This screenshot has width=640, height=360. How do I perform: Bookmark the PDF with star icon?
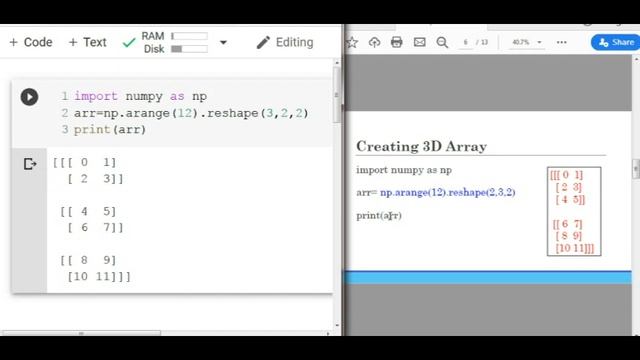pyautogui.click(x=352, y=42)
